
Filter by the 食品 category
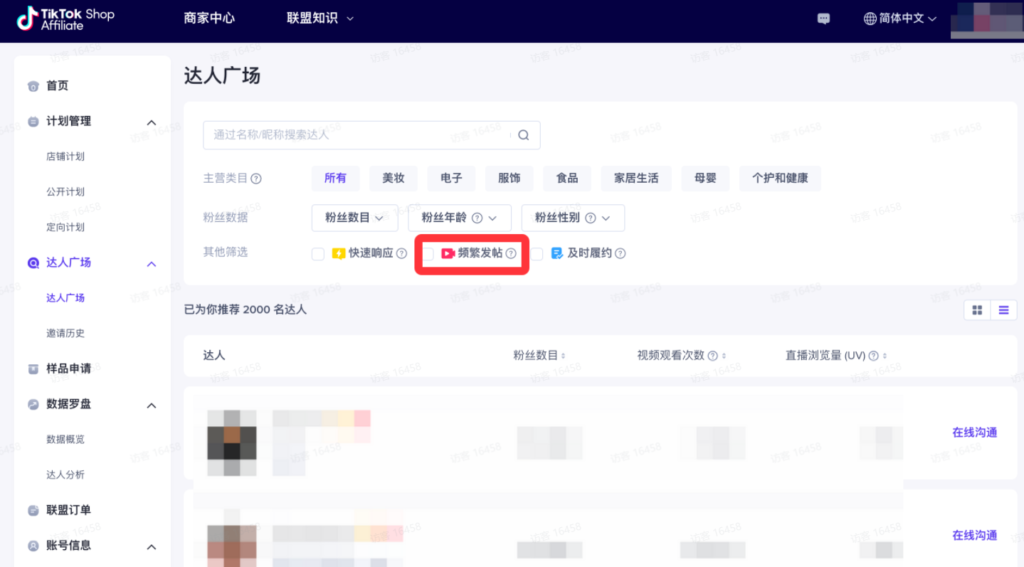click(x=567, y=178)
